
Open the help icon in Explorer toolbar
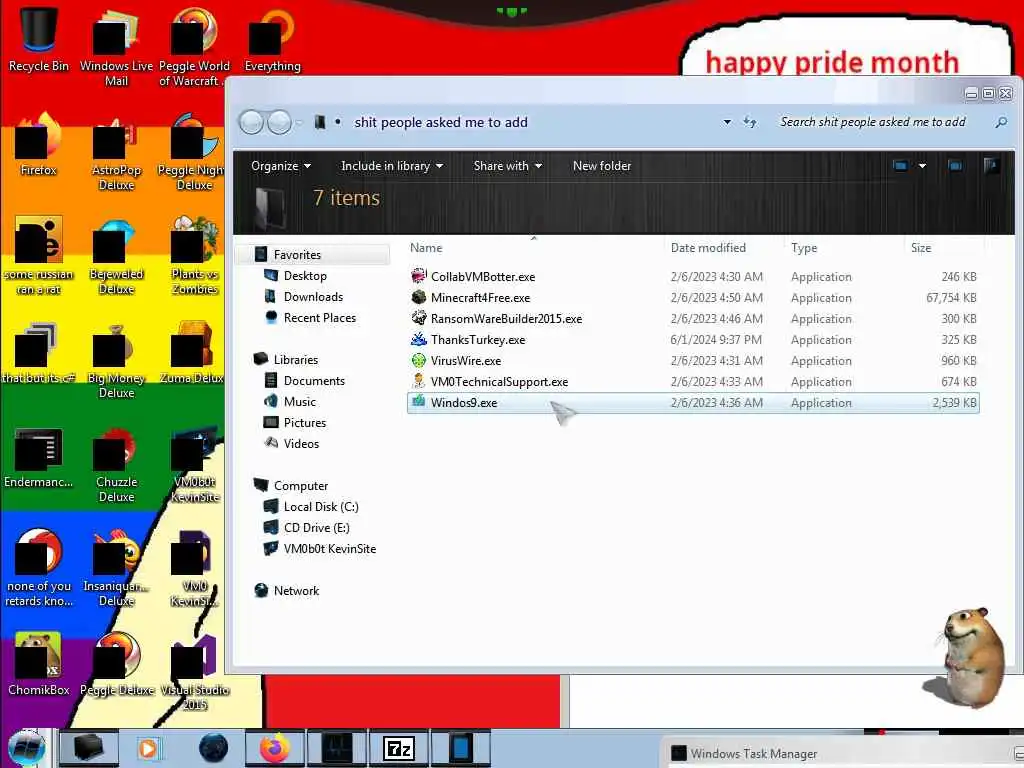click(991, 166)
